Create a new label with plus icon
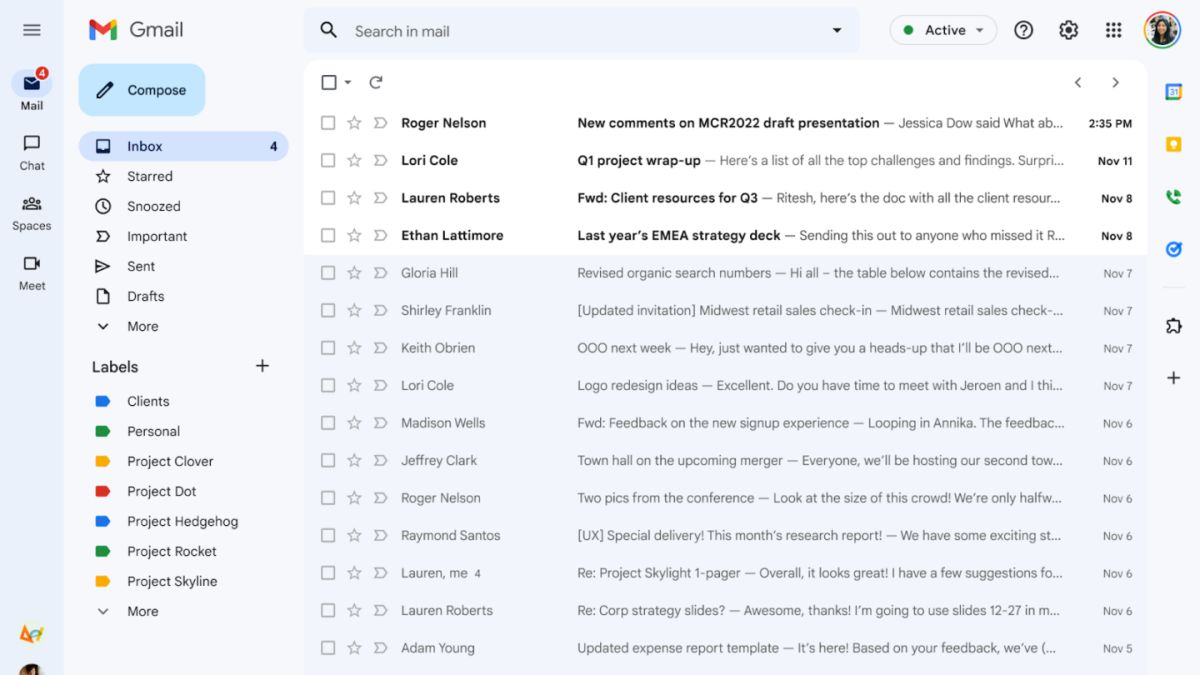This screenshot has width=1200, height=675. [262, 366]
